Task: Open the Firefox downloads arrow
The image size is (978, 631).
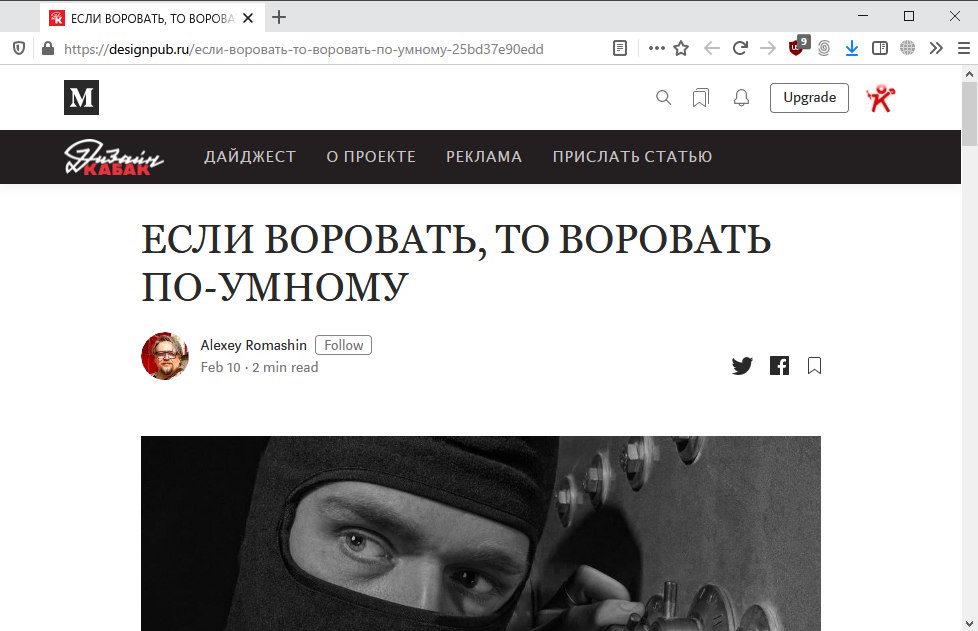Action: point(851,48)
